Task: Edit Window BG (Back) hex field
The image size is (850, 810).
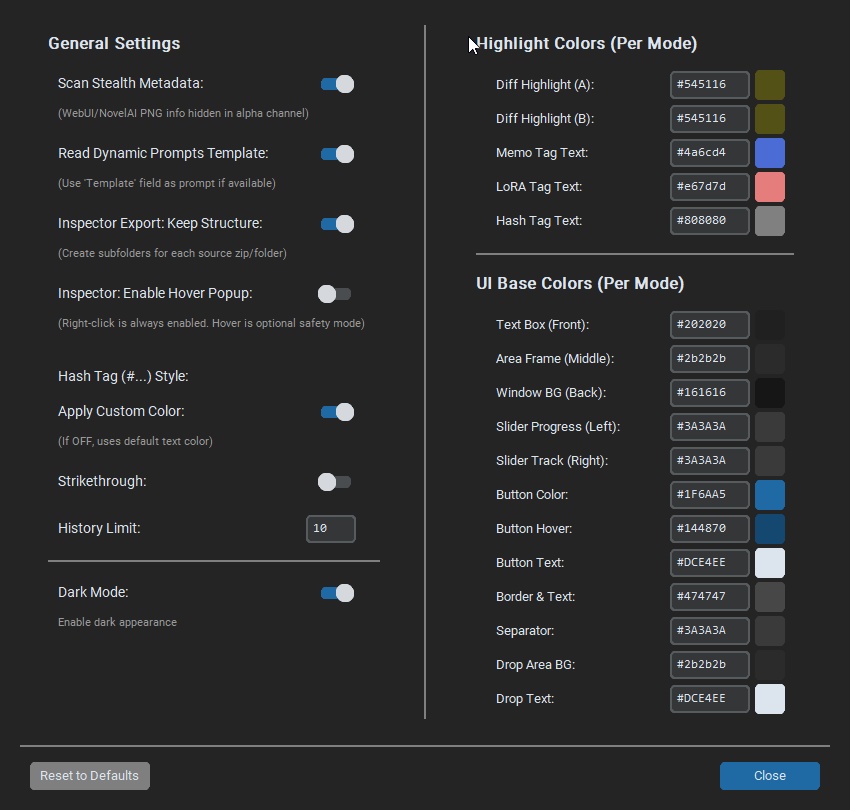Action: click(709, 393)
